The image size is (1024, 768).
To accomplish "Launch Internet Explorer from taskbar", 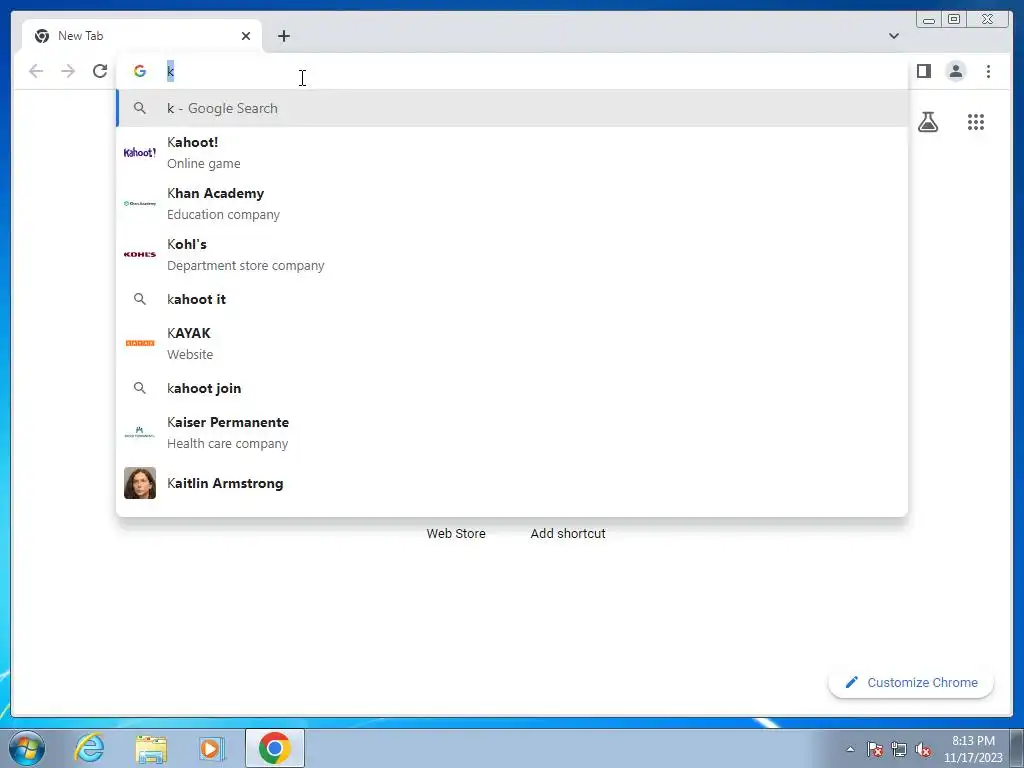I will [89, 748].
